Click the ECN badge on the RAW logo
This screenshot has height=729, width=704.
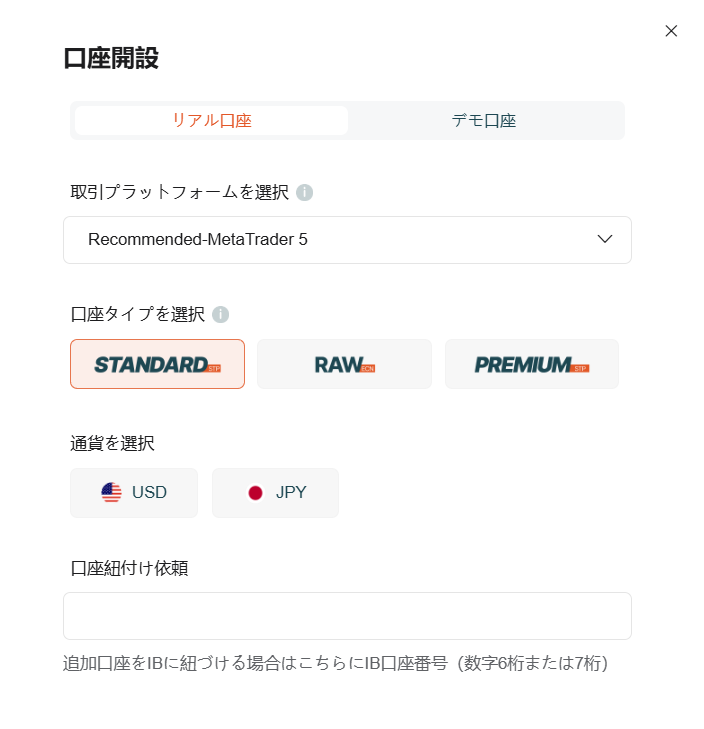[x=367, y=369]
